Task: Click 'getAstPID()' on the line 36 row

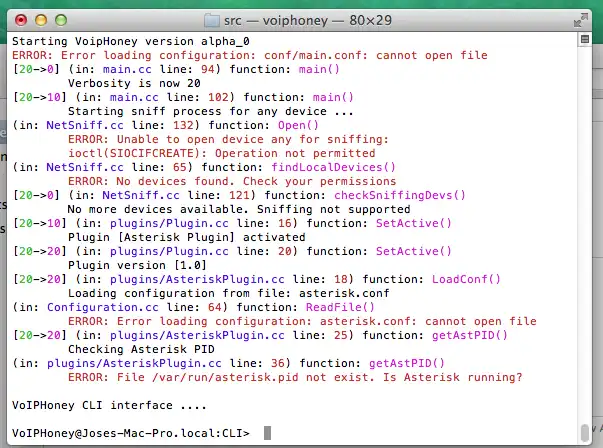Action: click(407, 363)
